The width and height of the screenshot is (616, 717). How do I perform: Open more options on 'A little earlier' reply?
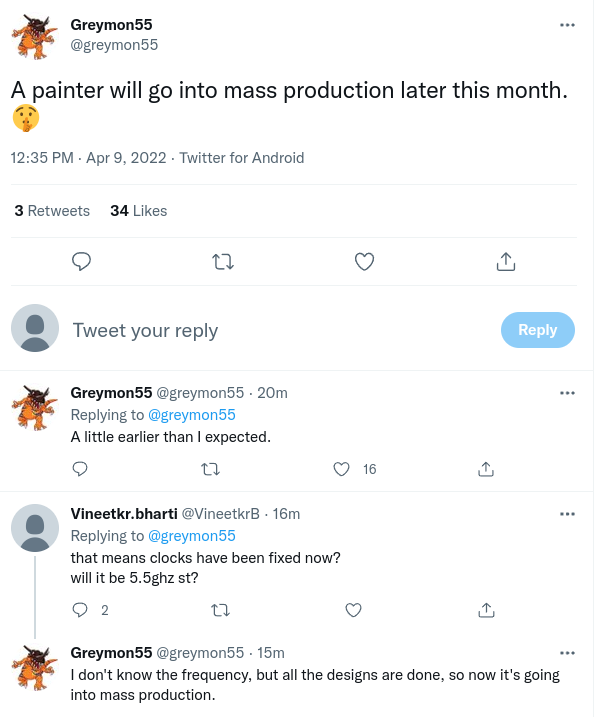tap(567, 393)
